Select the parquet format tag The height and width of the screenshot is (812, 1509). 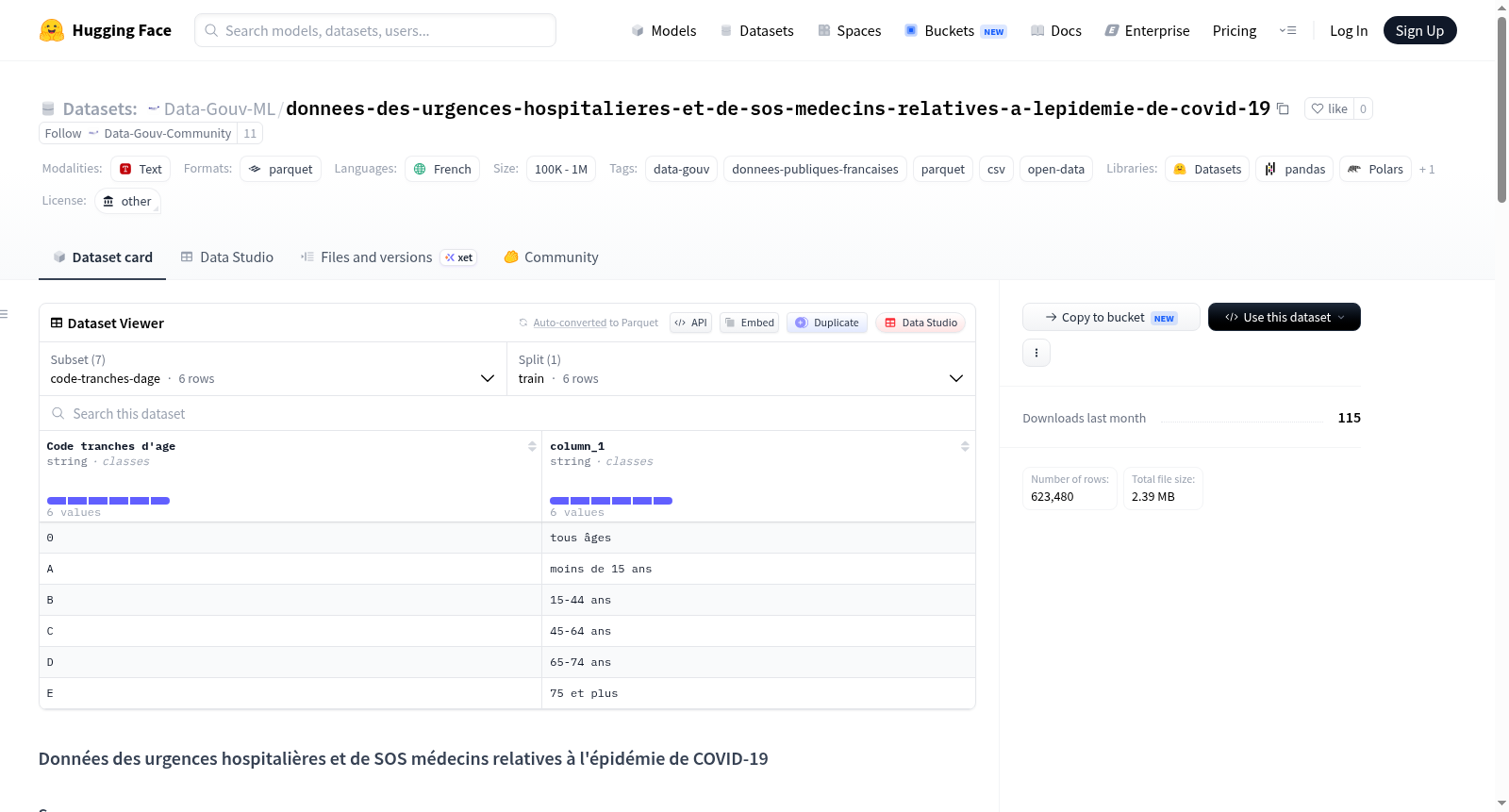tap(280, 169)
